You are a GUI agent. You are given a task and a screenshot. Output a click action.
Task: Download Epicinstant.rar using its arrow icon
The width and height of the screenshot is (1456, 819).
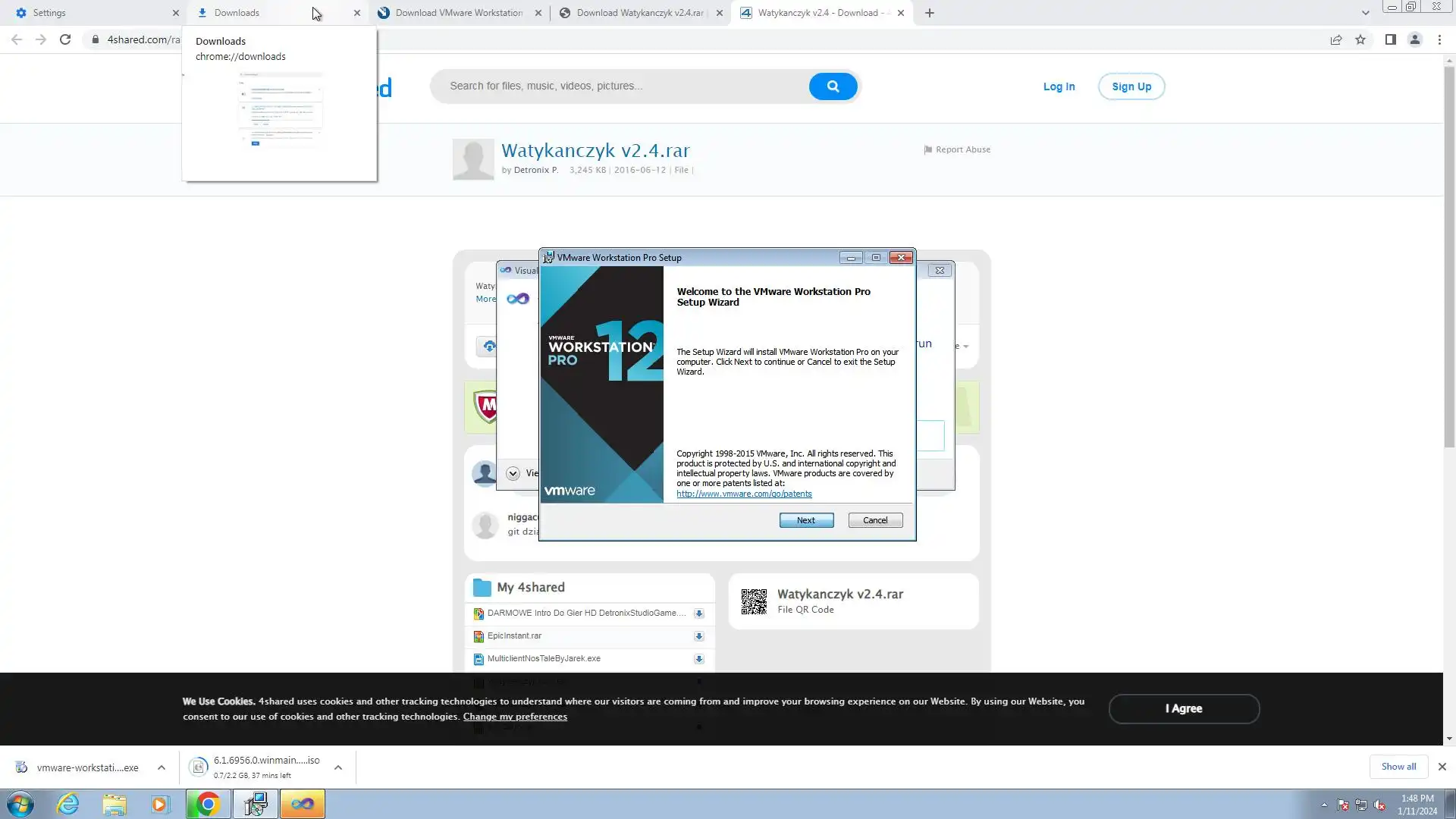698,636
